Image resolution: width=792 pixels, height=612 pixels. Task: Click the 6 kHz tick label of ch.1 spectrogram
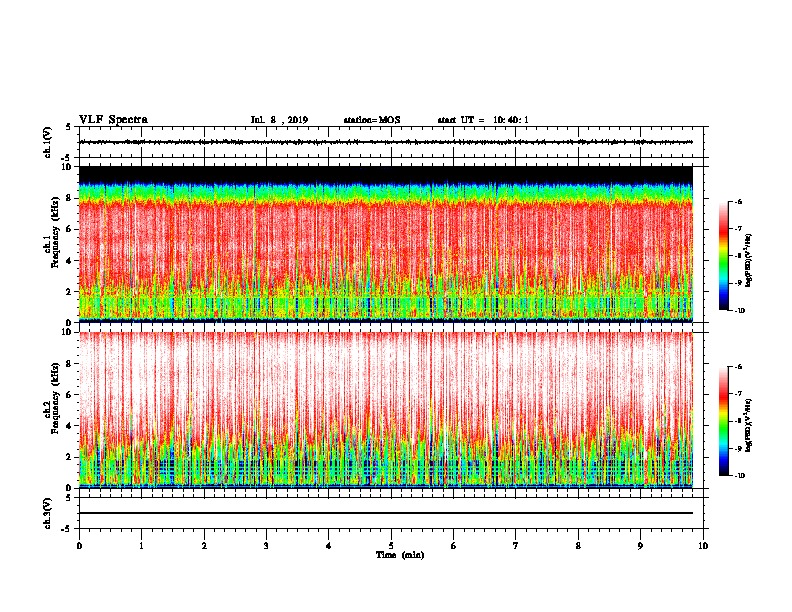click(68, 229)
